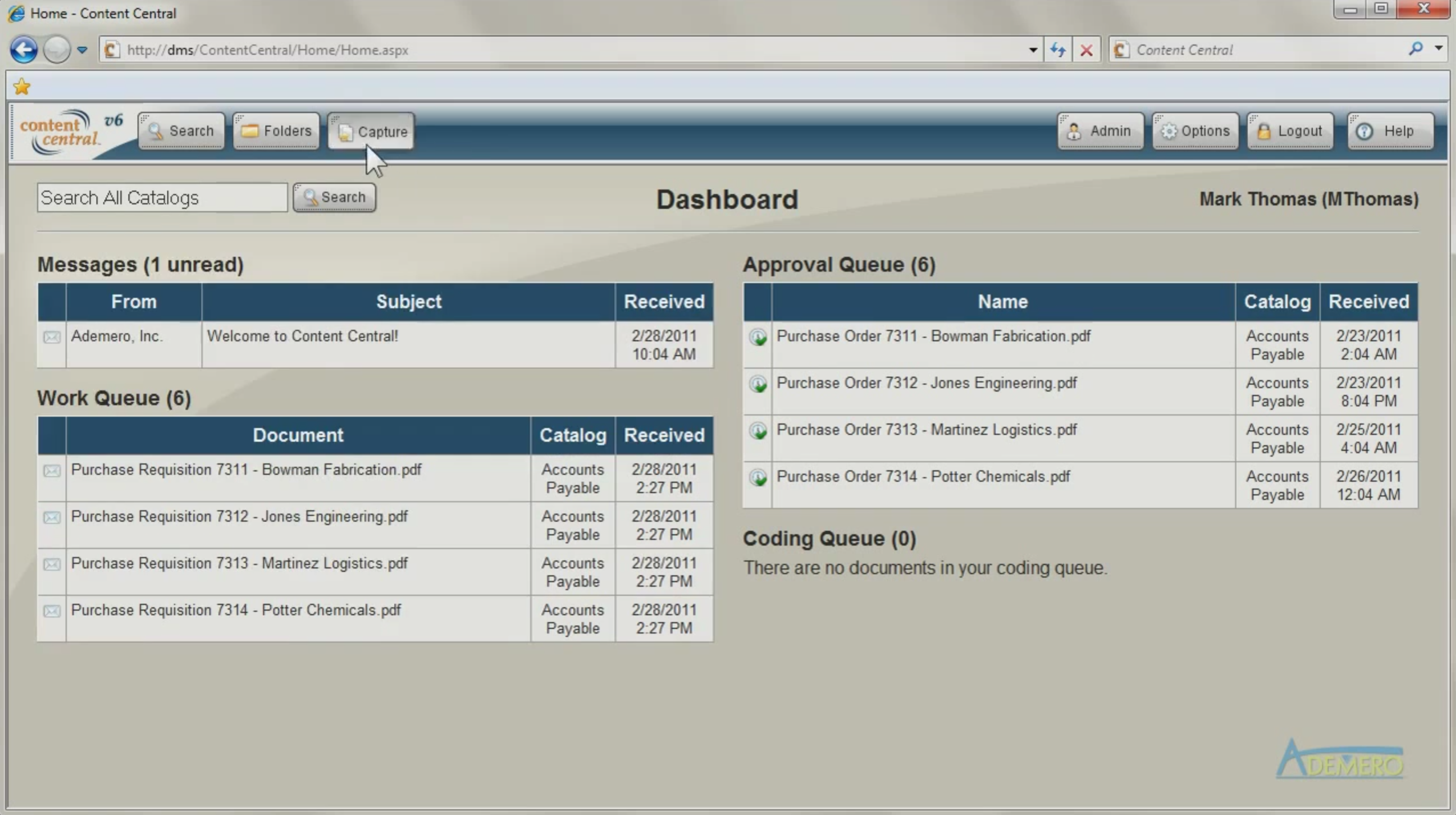This screenshot has height=815, width=1456.
Task: Click the Mark Thomas (MThomas) user name
Action: [x=1309, y=199]
